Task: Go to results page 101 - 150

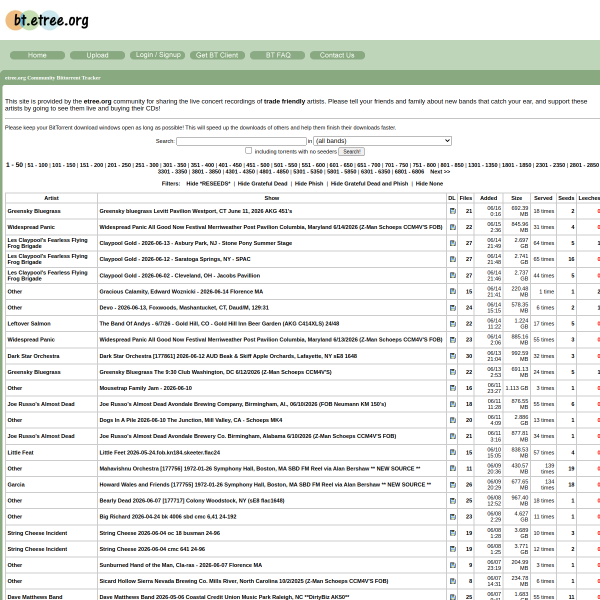Action: [64, 165]
